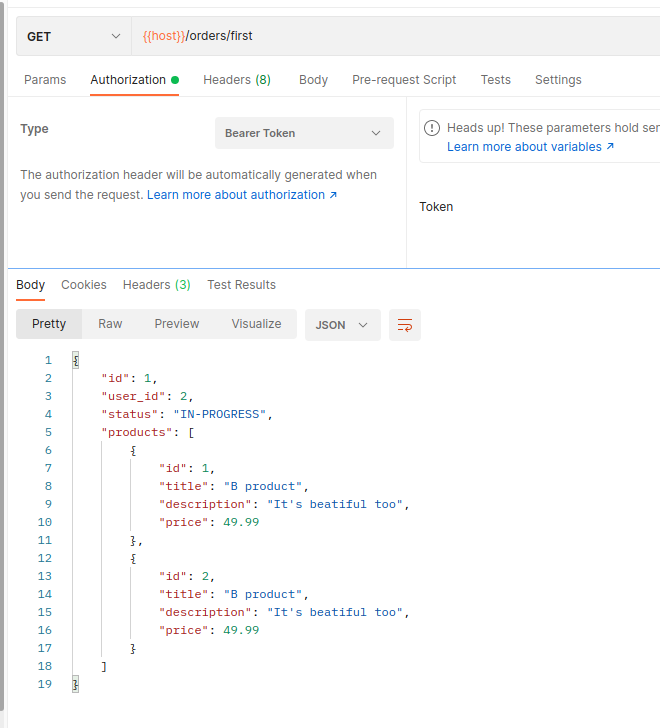
Task: Open the Test Results tab
Action: click(241, 285)
